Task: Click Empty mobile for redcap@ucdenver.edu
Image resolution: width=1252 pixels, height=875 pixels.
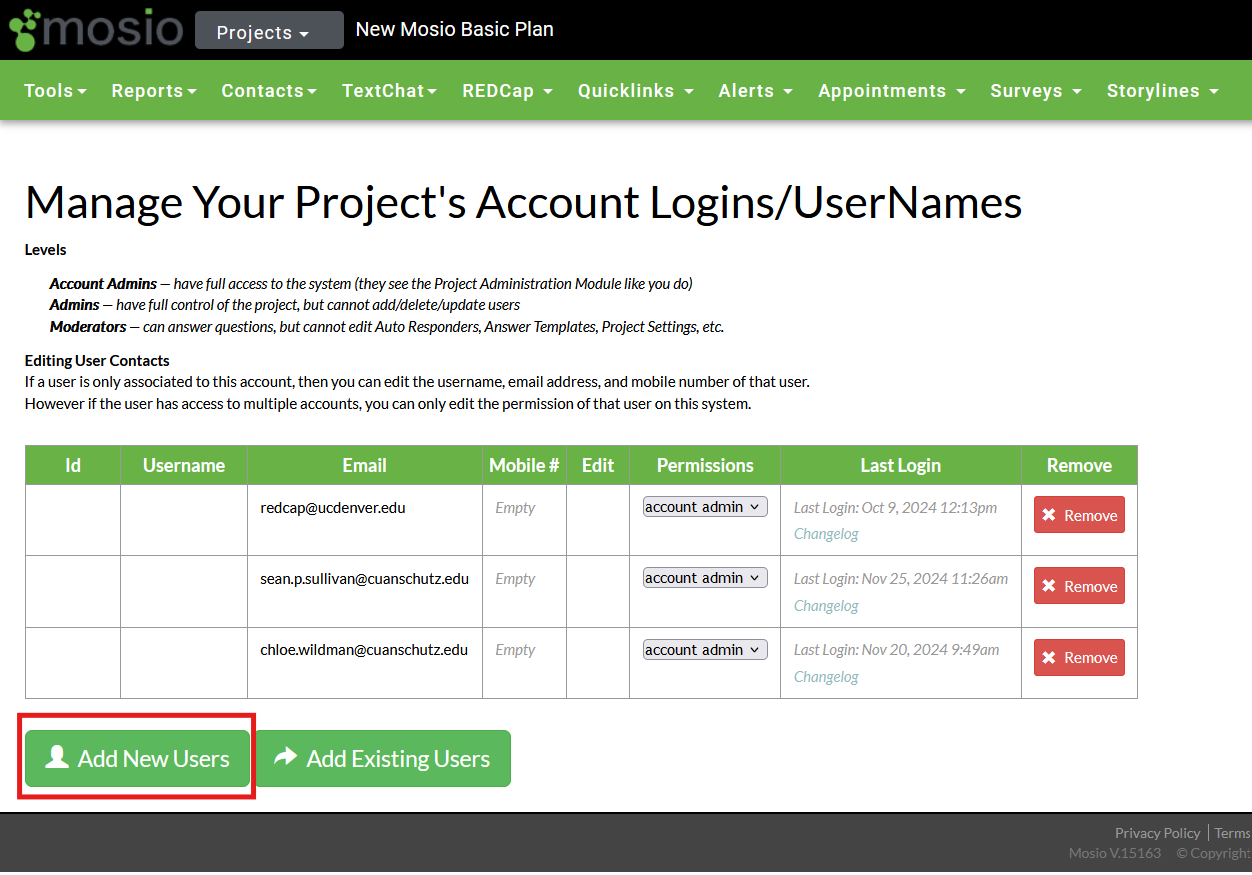Action: pos(515,508)
